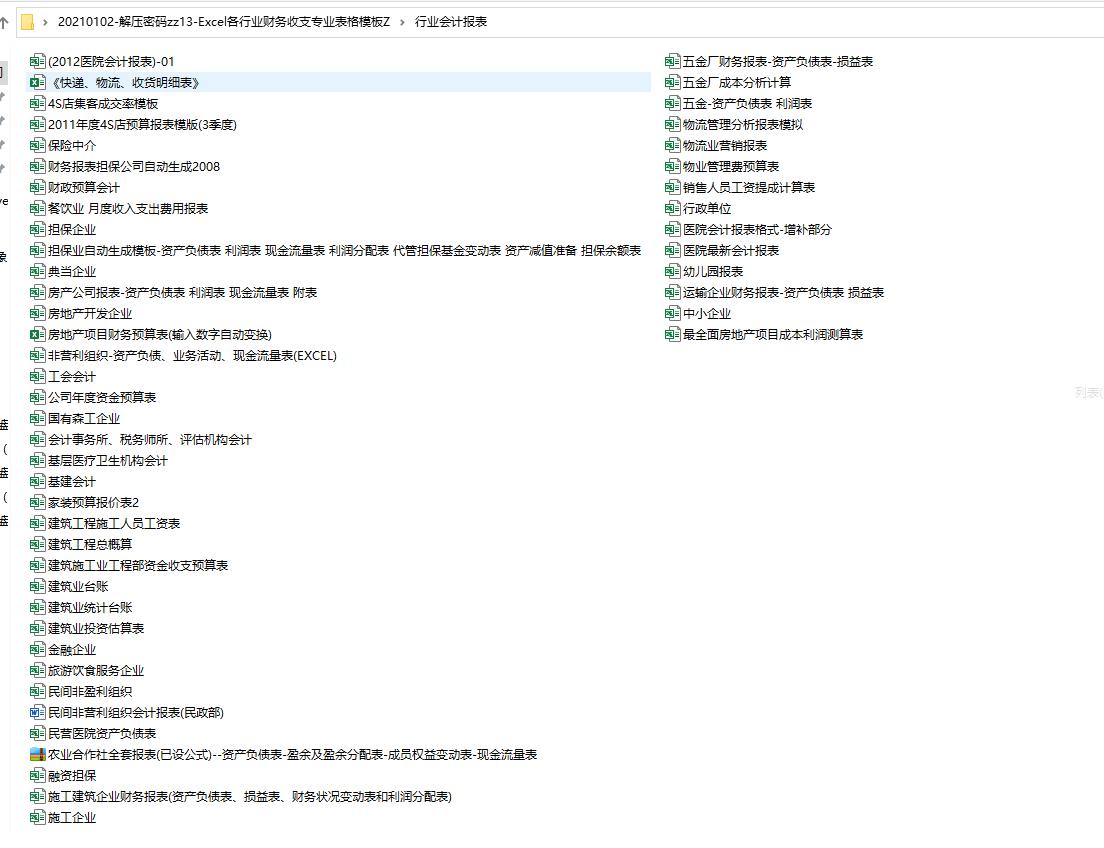
Task: Select the Excel icon beside 保险中介
Action: point(36,145)
